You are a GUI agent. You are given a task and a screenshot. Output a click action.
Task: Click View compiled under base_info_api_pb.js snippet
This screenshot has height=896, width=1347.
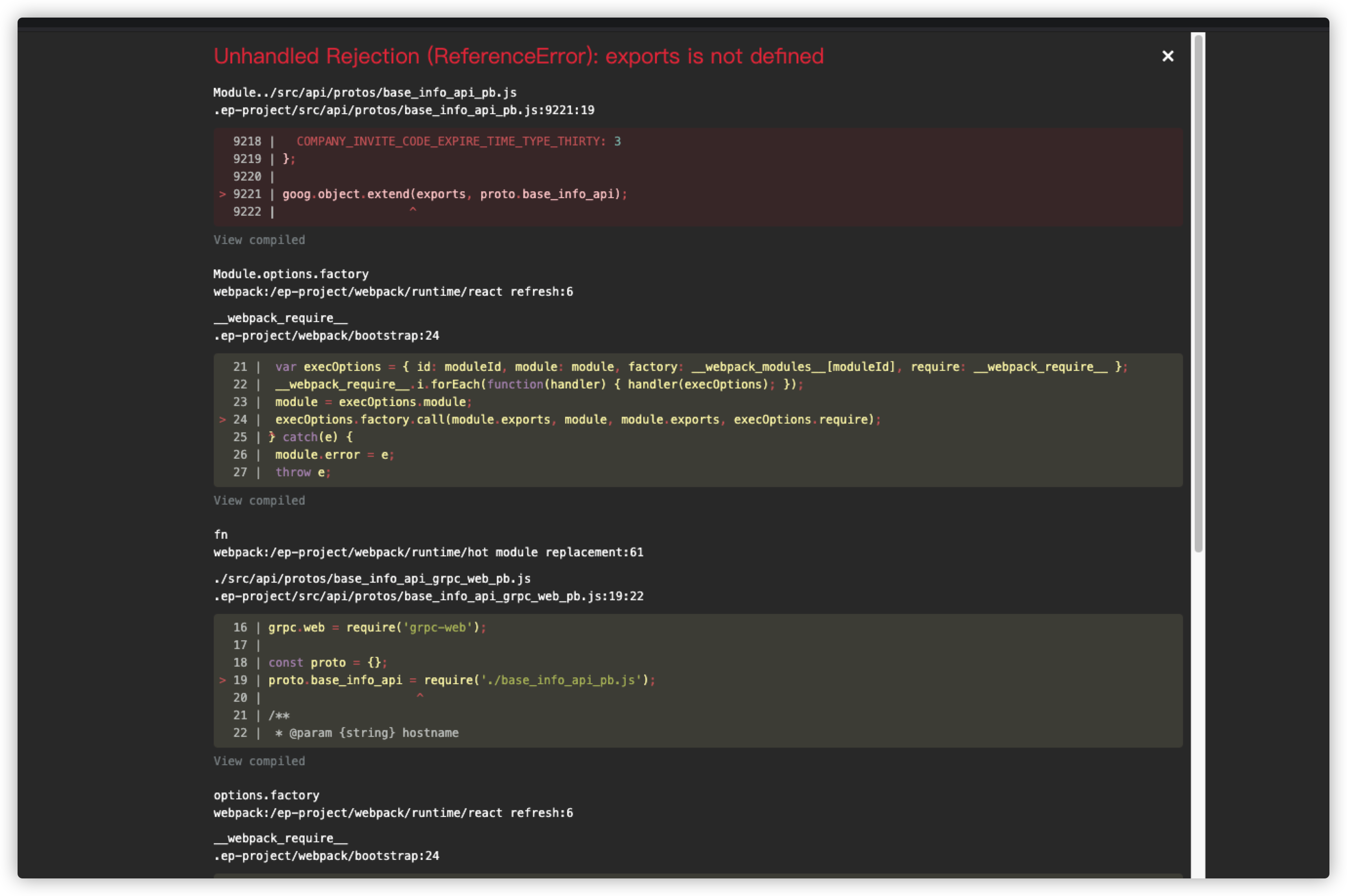[x=259, y=240]
